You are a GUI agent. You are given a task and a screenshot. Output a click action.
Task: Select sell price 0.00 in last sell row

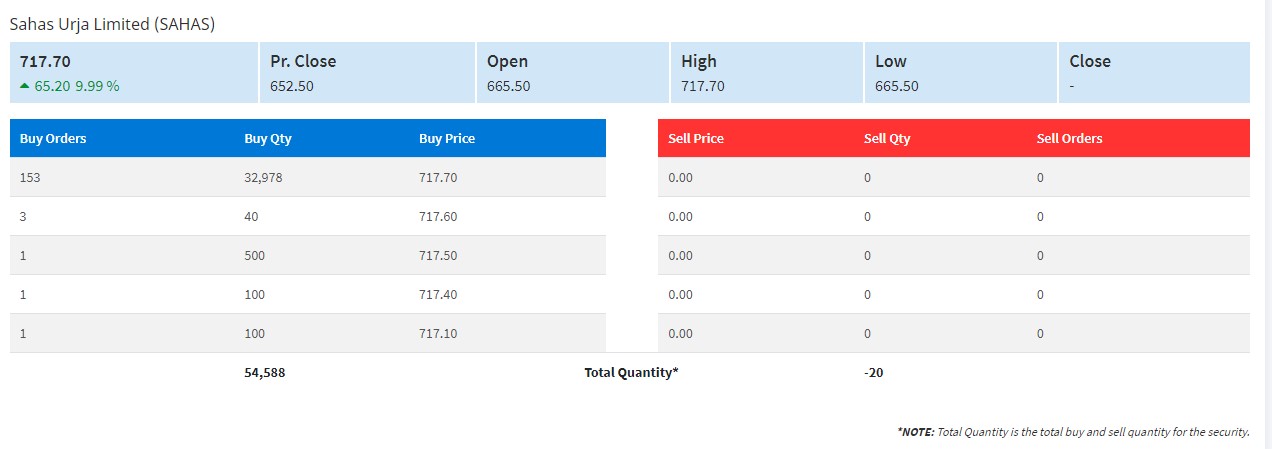point(680,333)
